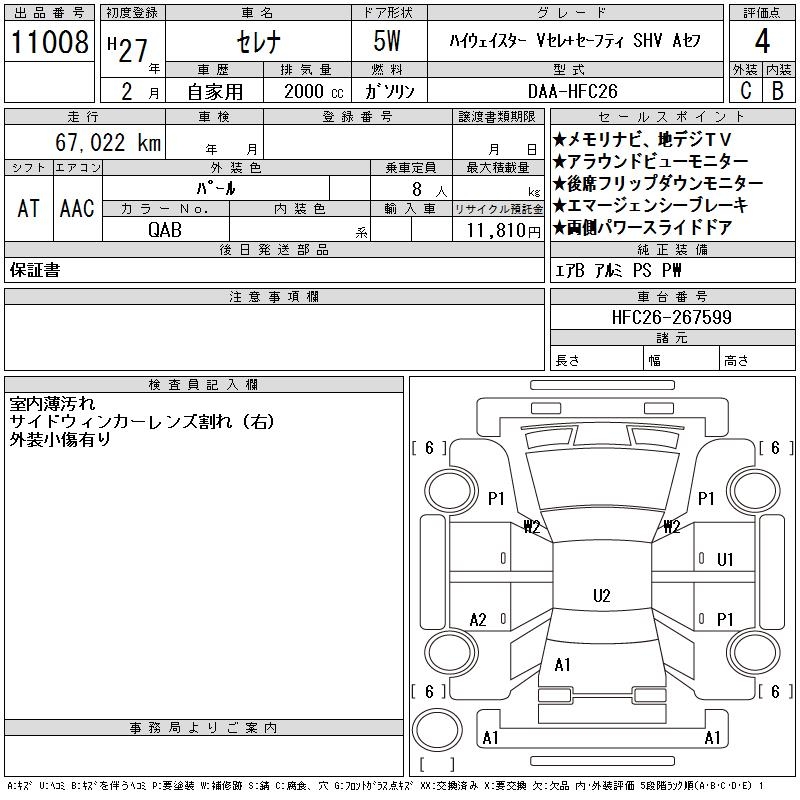Select the first registration year H27

pos(128,50)
